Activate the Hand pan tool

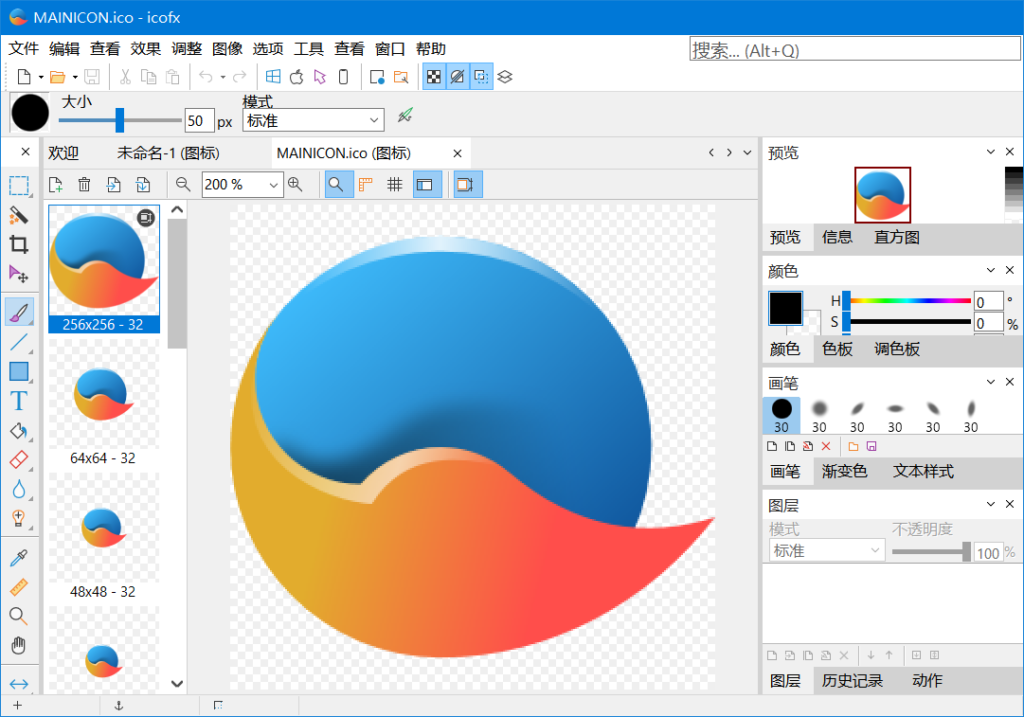pos(18,645)
